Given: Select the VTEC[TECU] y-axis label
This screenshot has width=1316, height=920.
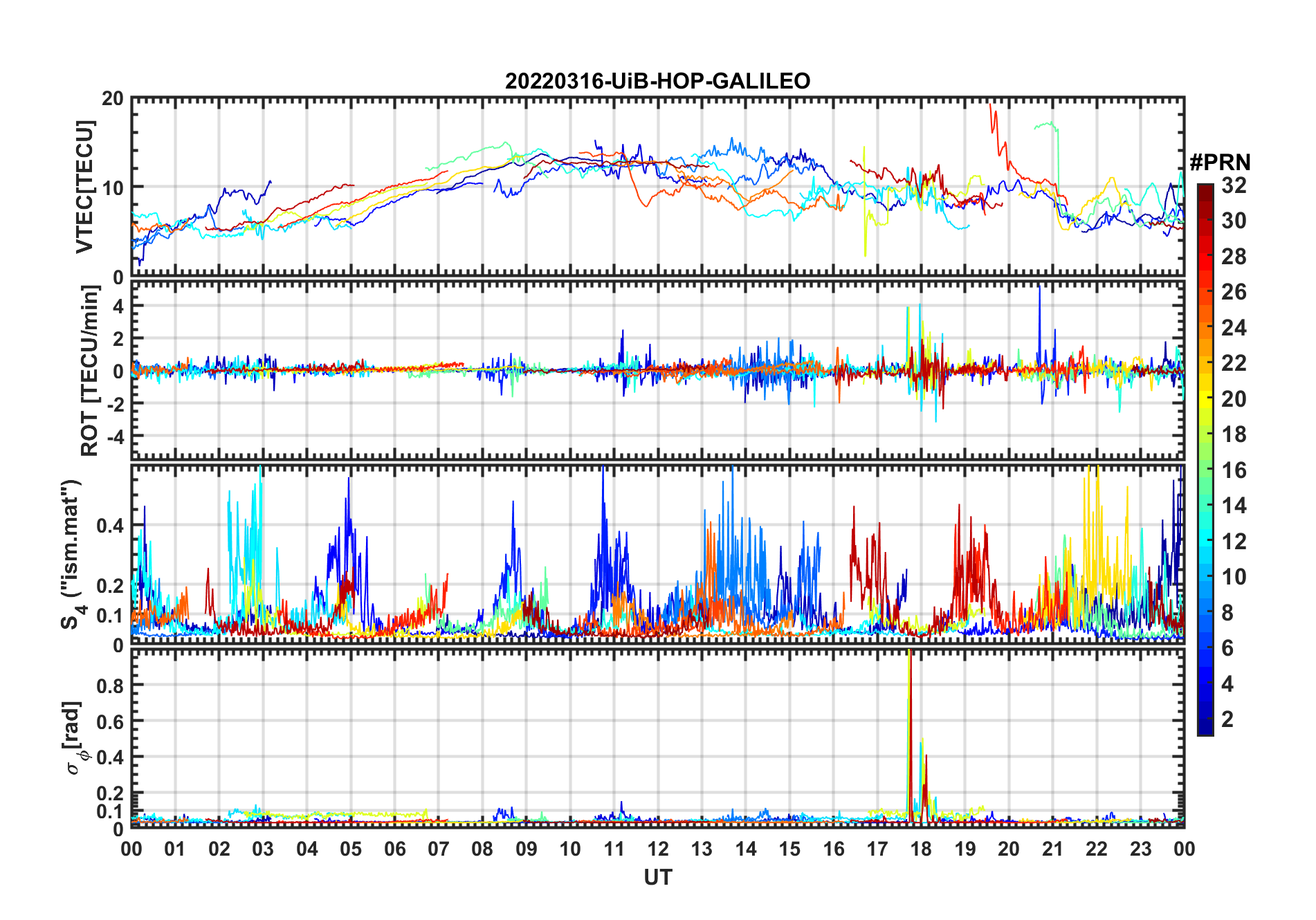Looking at the screenshot, I should 84,187.
